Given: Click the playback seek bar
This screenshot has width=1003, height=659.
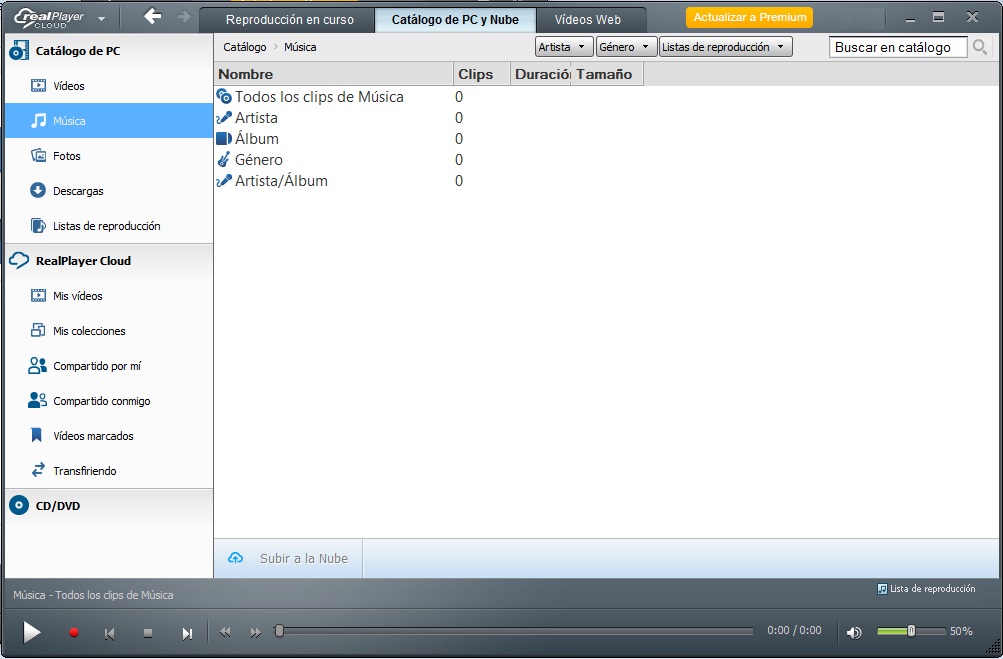Looking at the screenshot, I should [514, 631].
